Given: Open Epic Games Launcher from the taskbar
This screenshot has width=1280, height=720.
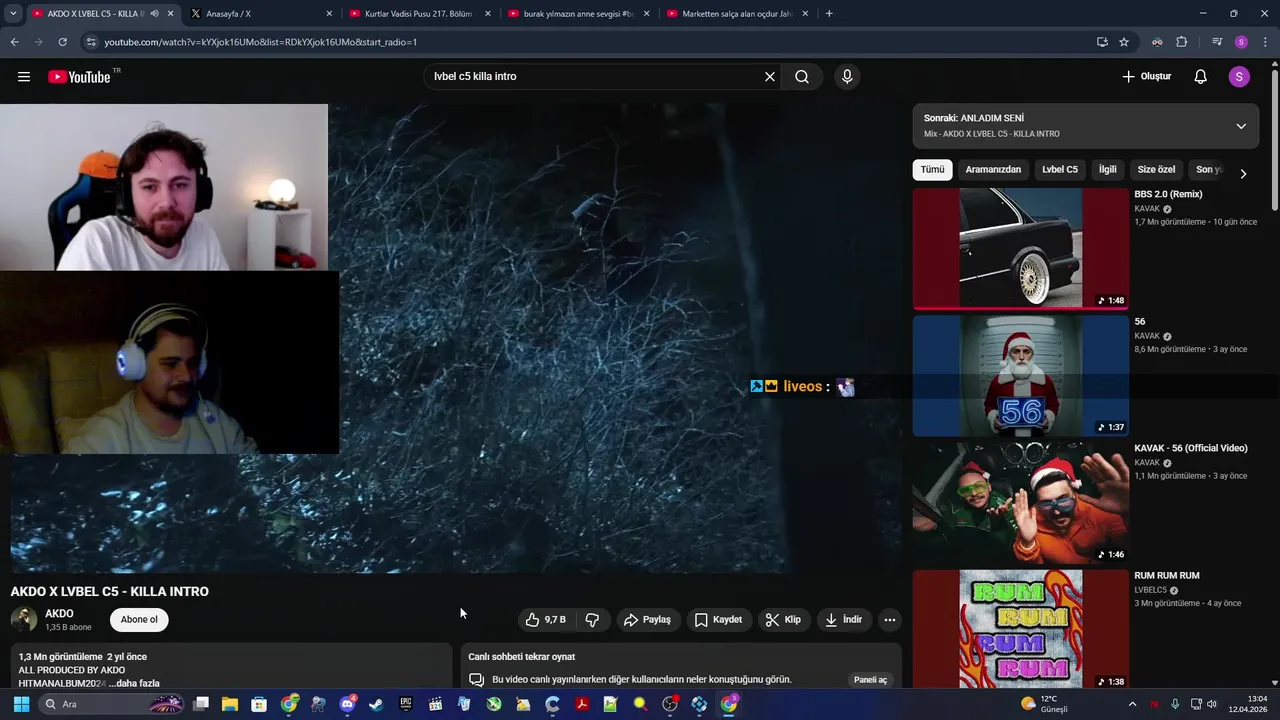Looking at the screenshot, I should (x=406, y=704).
